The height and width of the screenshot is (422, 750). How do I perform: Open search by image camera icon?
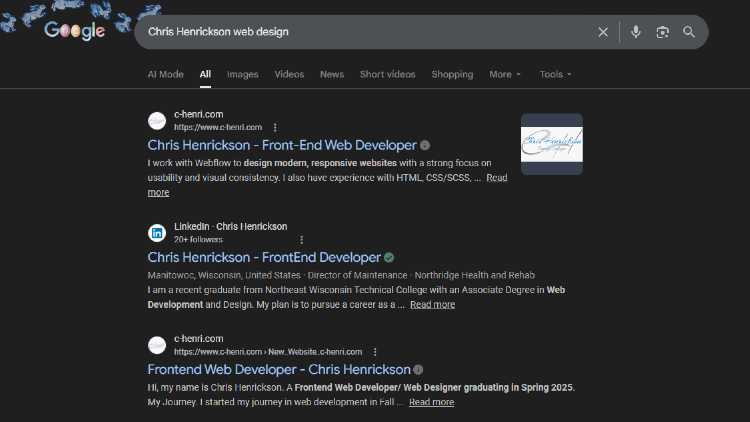click(x=662, y=32)
